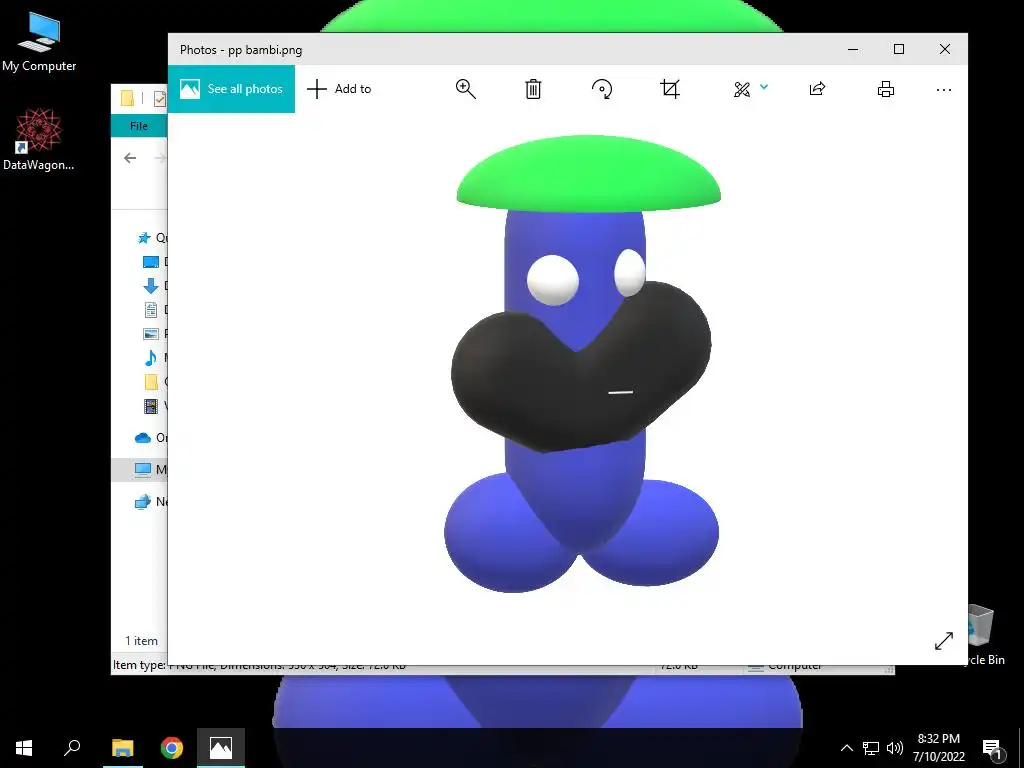1024x768 pixels.
Task: Print the photo using the printer icon
Action: point(886,89)
